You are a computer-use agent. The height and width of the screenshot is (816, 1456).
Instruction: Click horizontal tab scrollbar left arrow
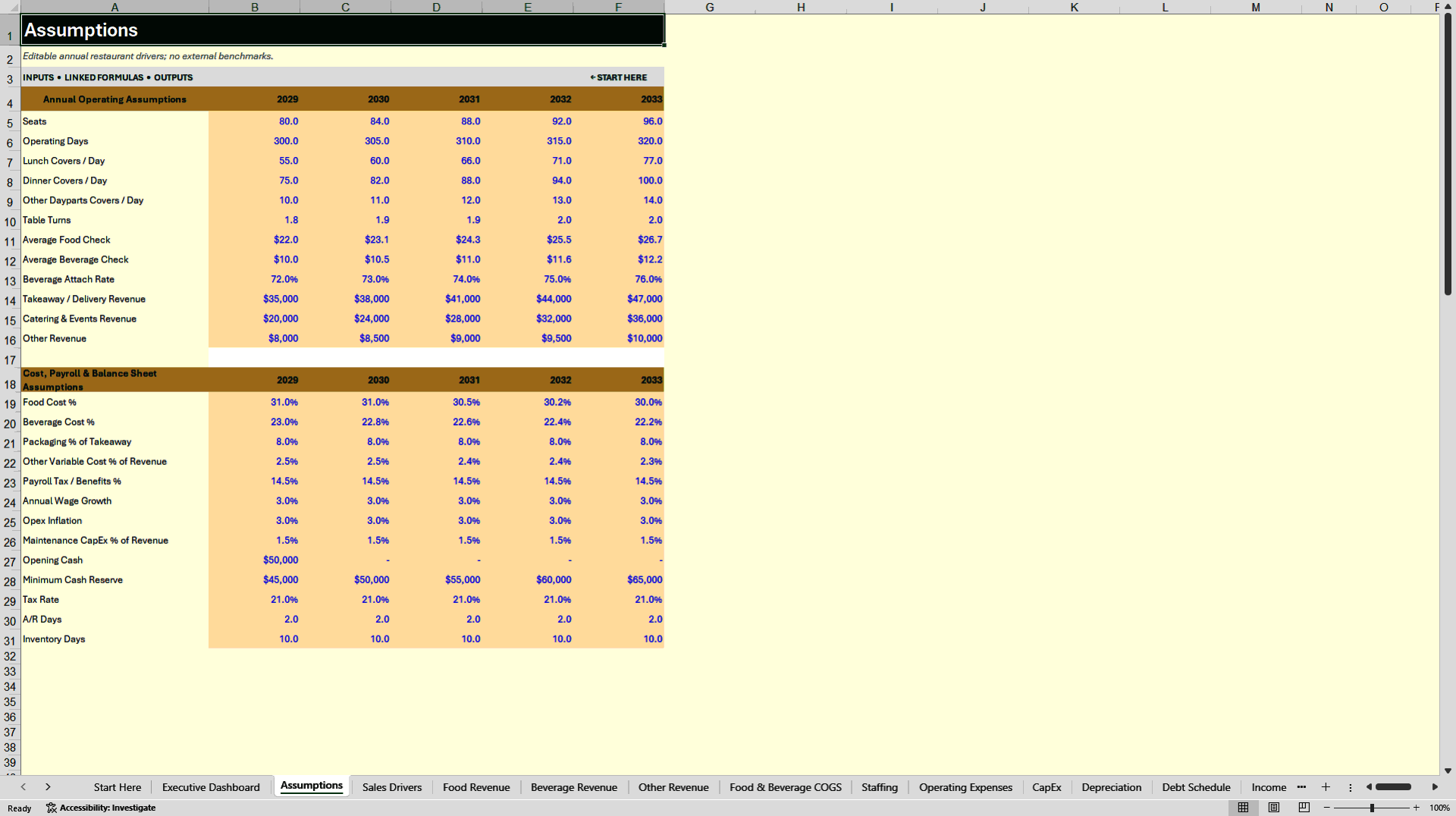click(x=1369, y=787)
